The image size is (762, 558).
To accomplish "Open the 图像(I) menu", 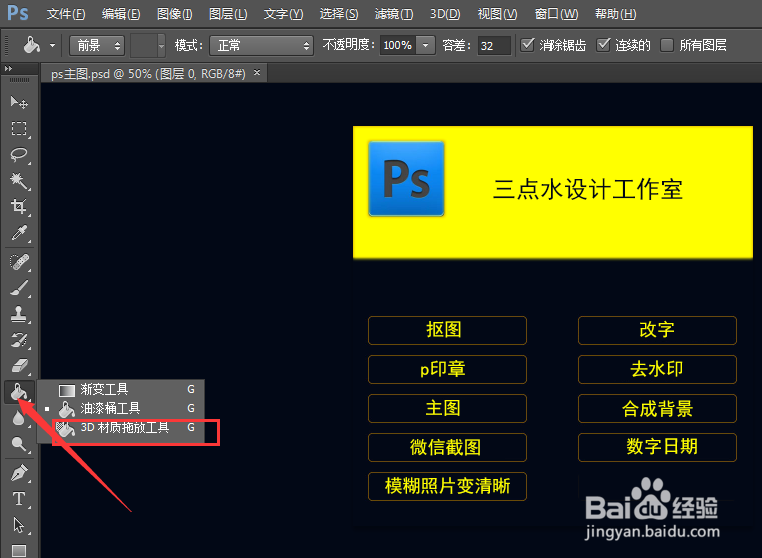I will click(x=174, y=14).
